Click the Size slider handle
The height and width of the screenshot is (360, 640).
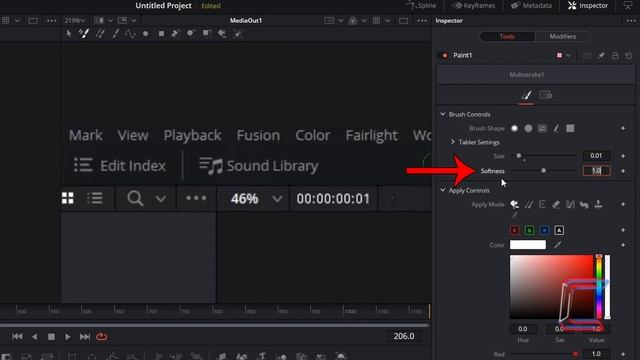click(519, 156)
